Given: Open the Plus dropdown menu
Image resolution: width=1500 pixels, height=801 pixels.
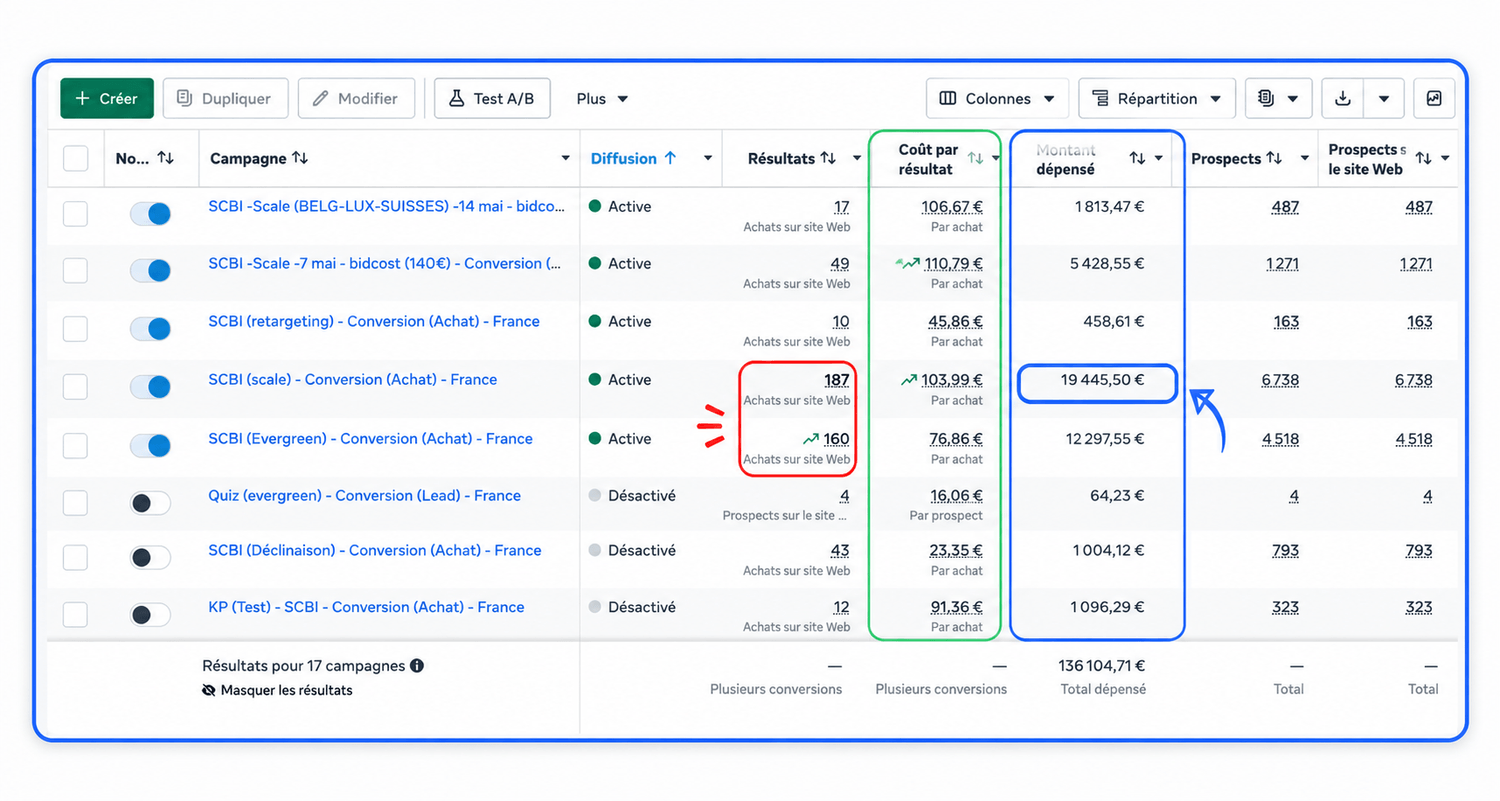Looking at the screenshot, I should pos(602,98).
